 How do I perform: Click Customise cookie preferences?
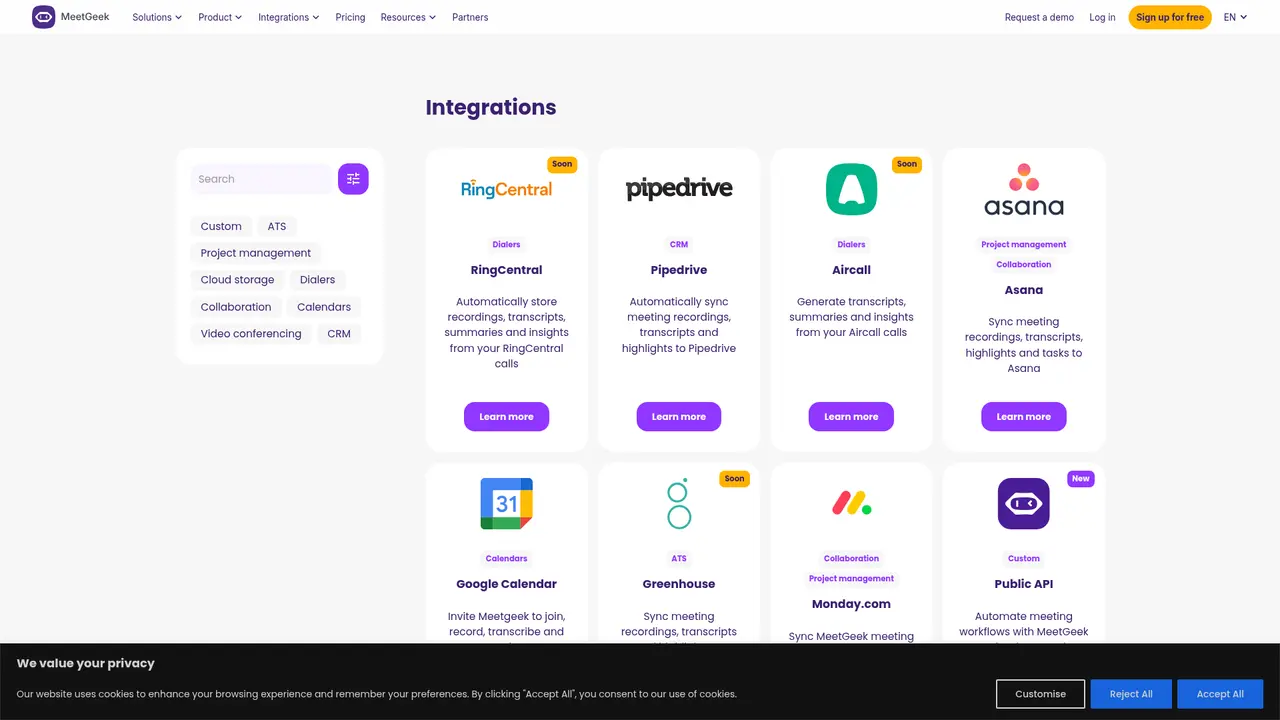pos(1040,694)
